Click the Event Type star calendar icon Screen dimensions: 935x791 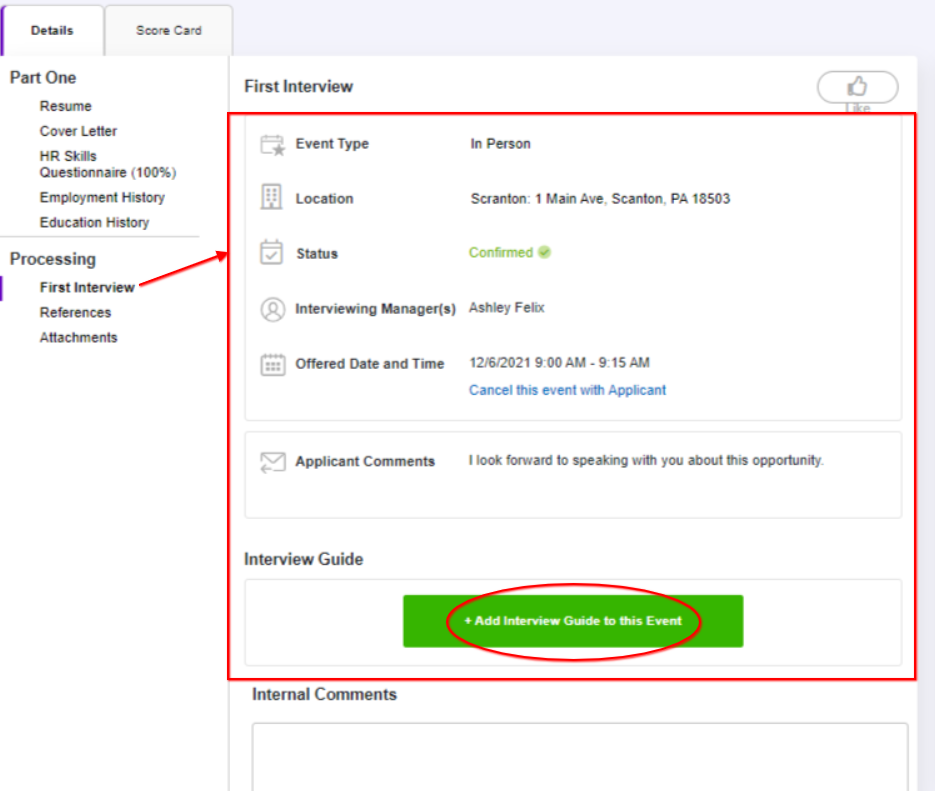273,143
